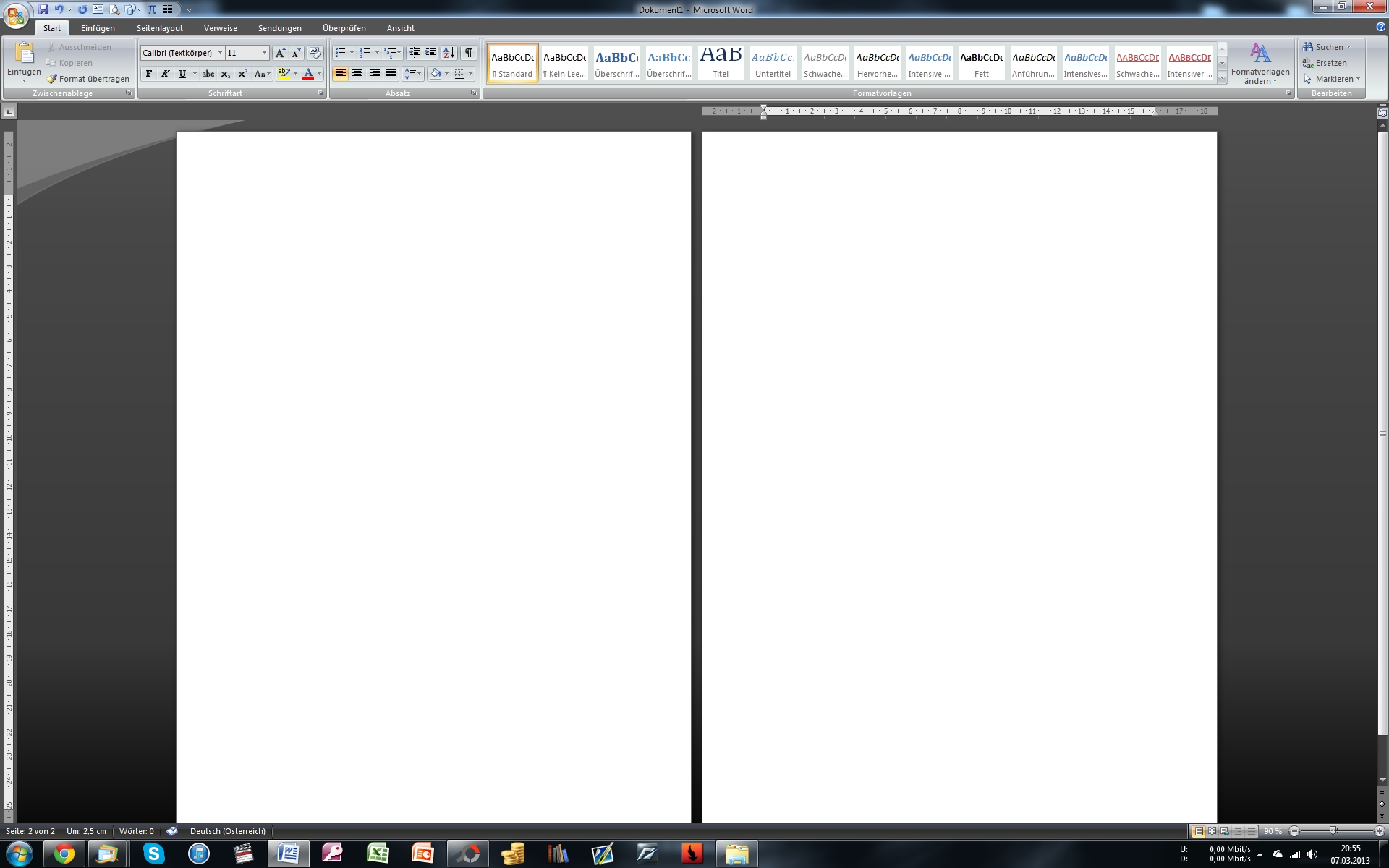Center align the text
Viewport: 1389px width, 868px height.
[357, 74]
